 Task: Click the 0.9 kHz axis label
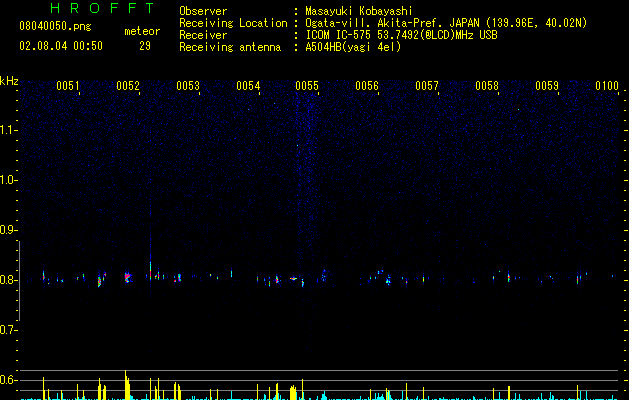(x=8, y=230)
